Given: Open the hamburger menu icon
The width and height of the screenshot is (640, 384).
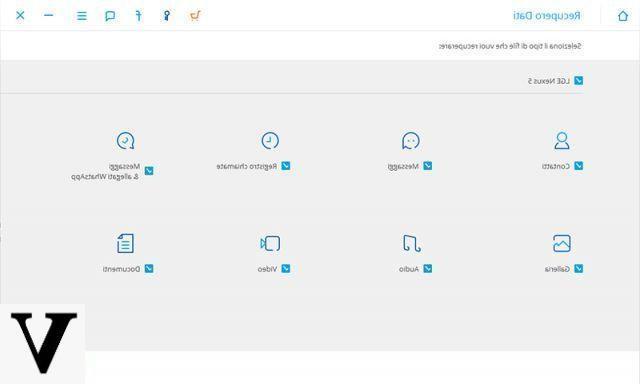Looking at the screenshot, I should pyautogui.click(x=82, y=16).
